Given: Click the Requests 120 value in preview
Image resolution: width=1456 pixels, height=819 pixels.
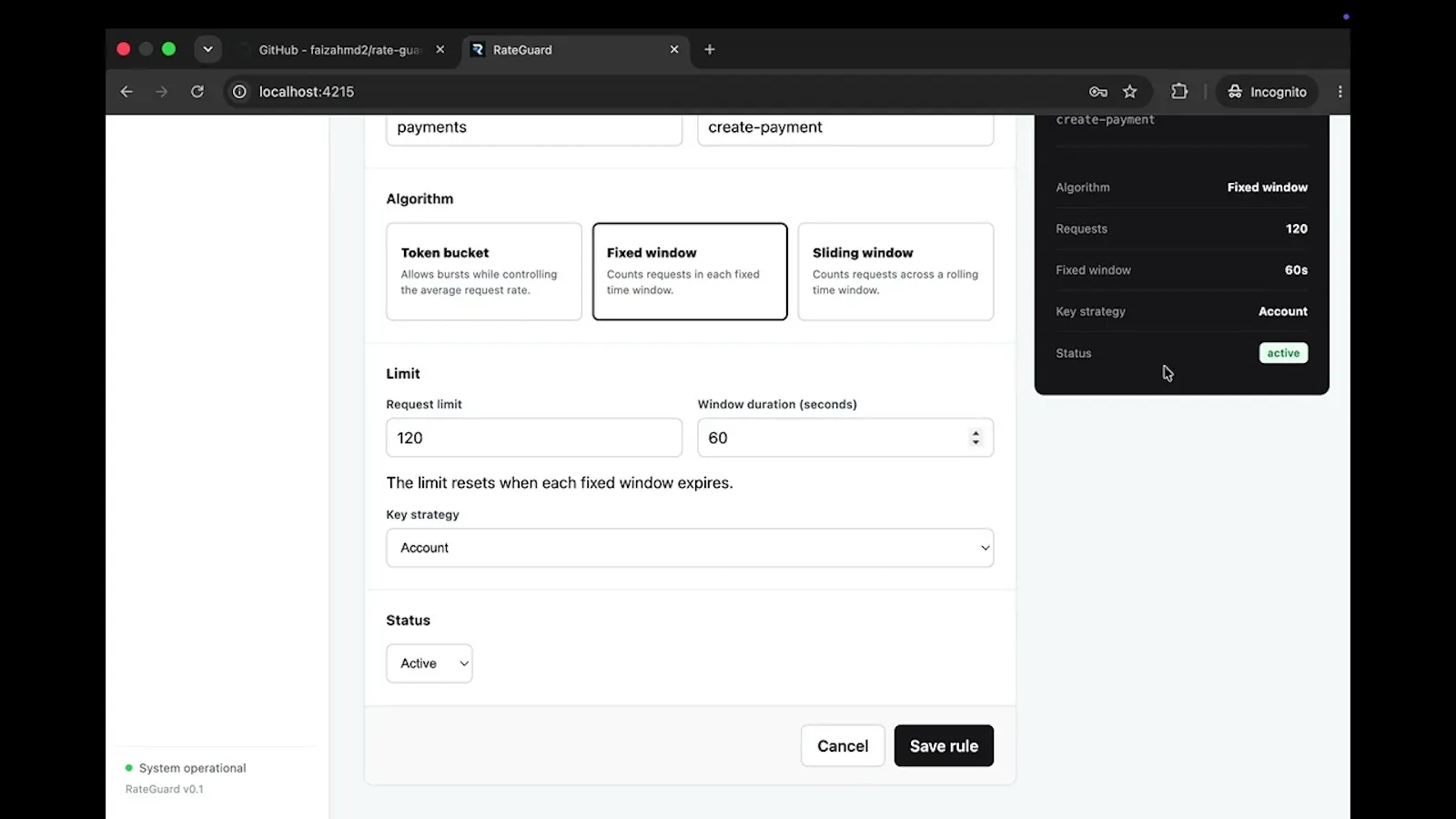Looking at the screenshot, I should click(x=1296, y=228).
